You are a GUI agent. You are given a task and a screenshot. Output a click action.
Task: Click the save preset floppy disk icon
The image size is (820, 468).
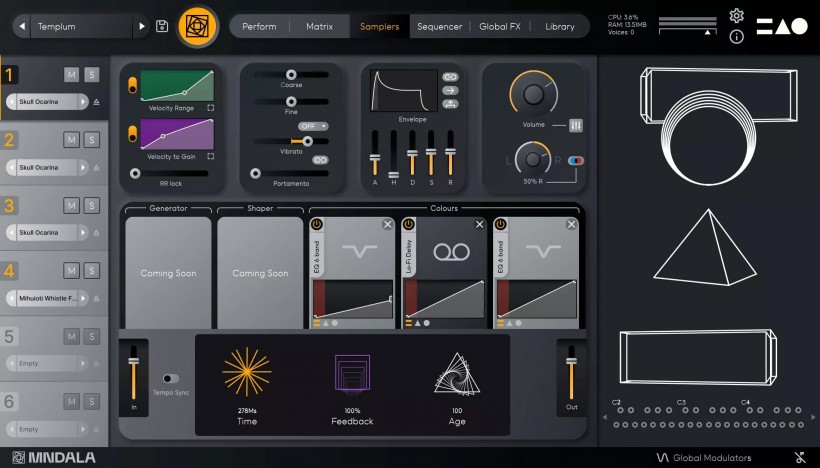pyautogui.click(x=162, y=26)
